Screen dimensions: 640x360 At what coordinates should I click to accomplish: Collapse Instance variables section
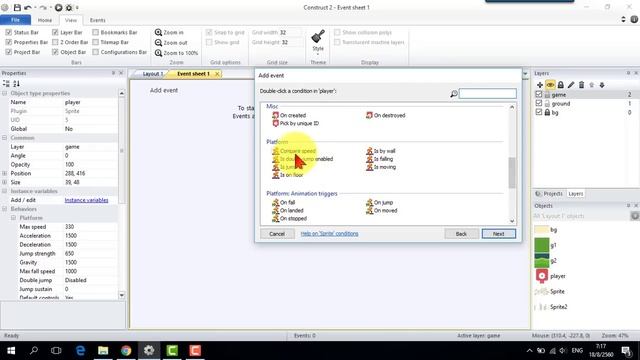click(x=4, y=191)
